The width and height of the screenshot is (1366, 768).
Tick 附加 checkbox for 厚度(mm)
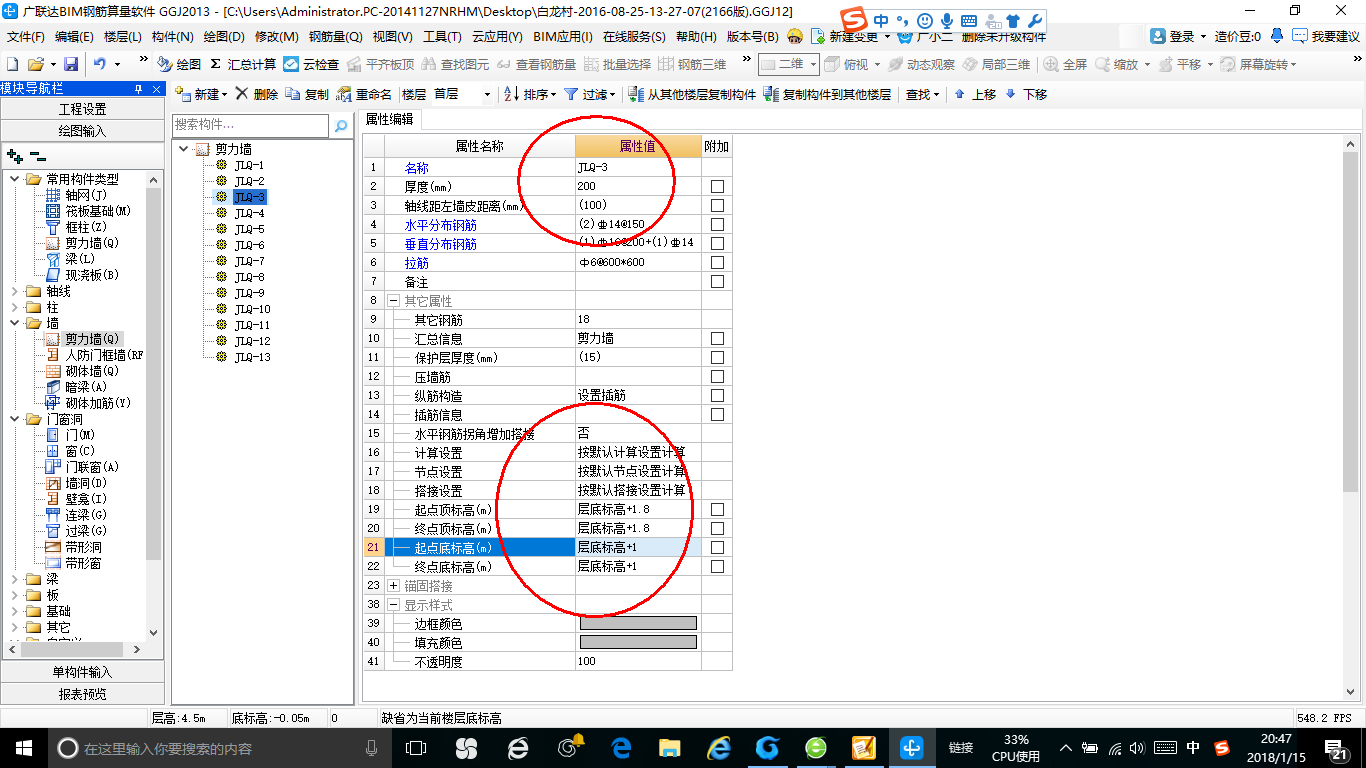[717, 187]
